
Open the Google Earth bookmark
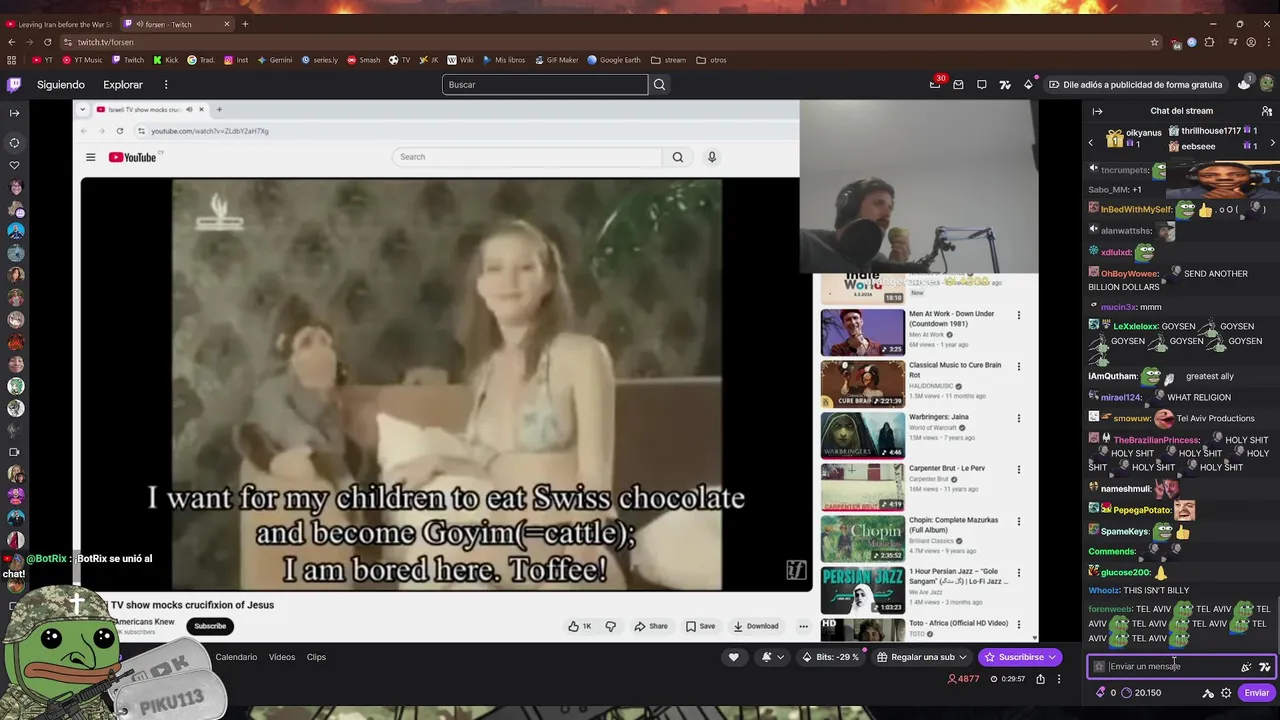click(614, 60)
